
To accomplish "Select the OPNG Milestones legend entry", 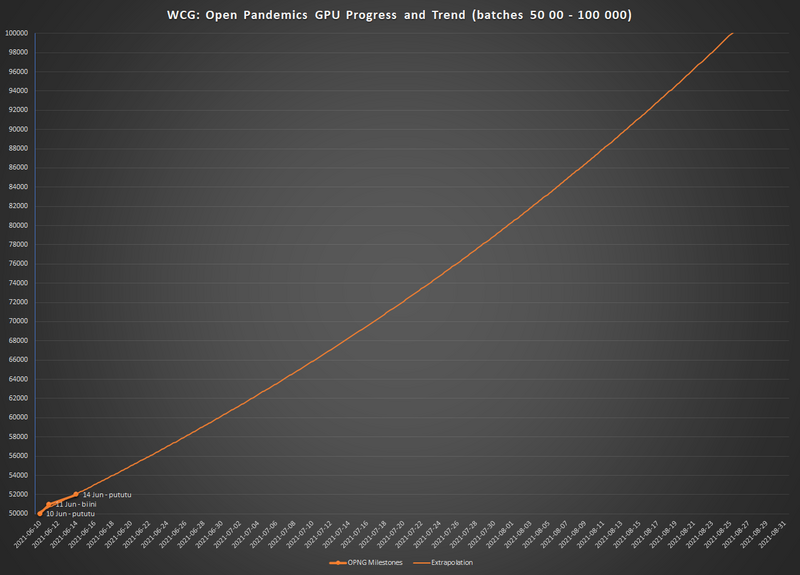I will pyautogui.click(x=366, y=562).
